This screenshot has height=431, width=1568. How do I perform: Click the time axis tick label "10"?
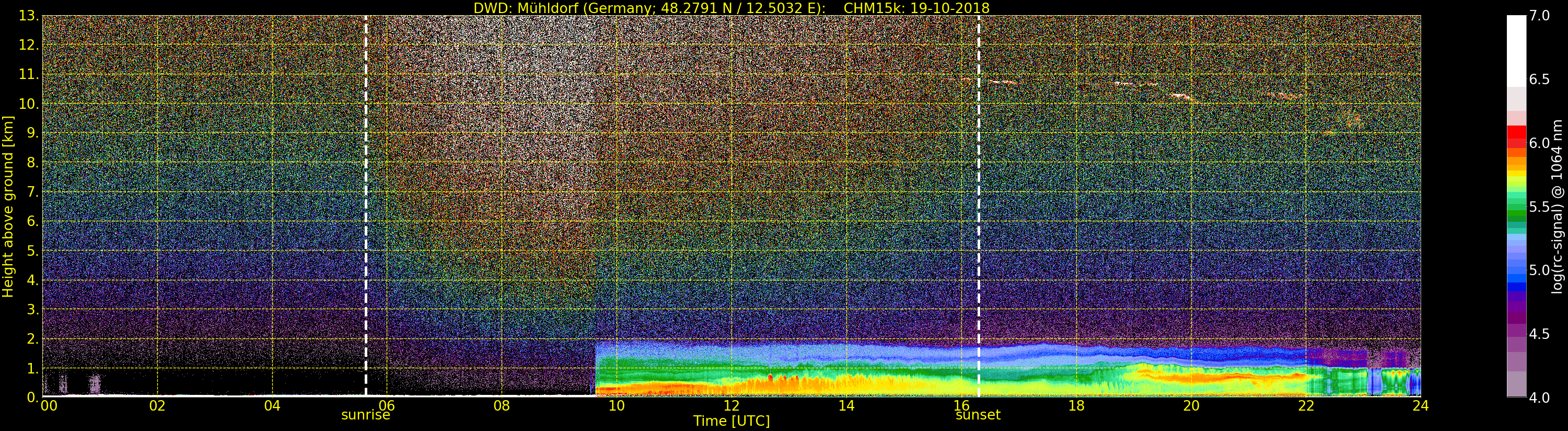pyautogui.click(x=617, y=406)
